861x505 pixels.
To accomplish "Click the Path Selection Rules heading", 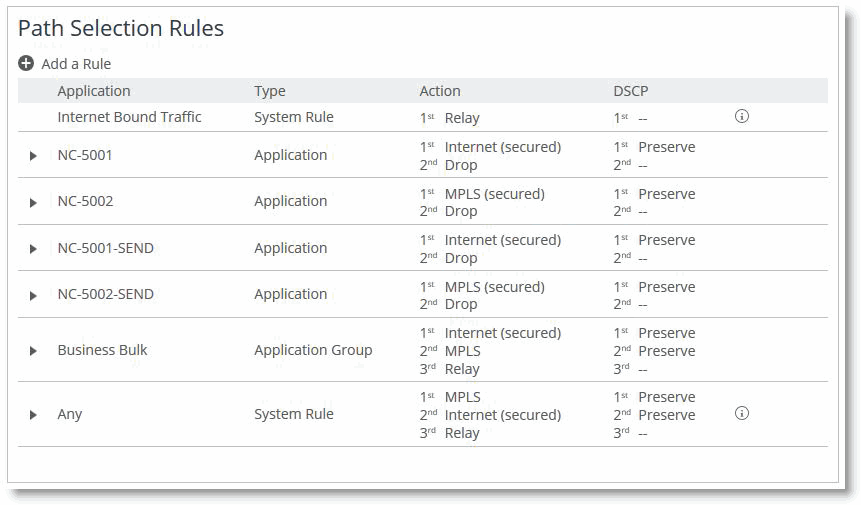I will point(121,29).
